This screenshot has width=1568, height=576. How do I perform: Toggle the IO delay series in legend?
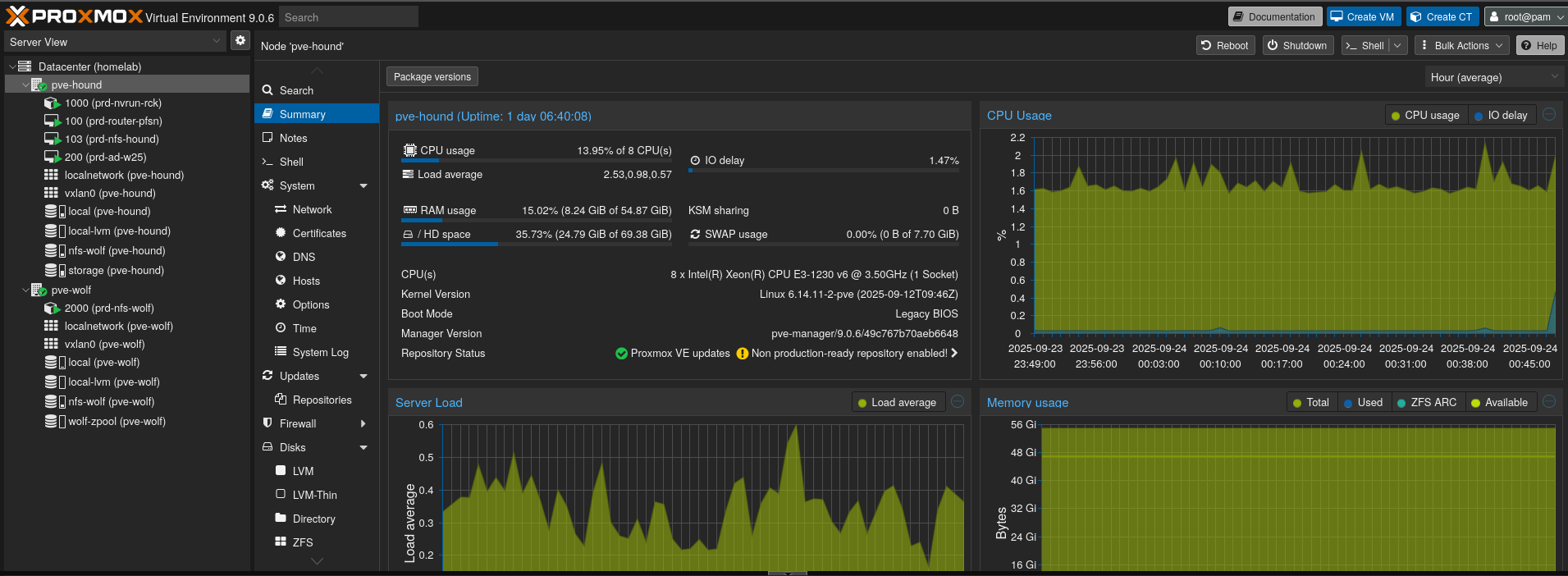click(x=1501, y=116)
